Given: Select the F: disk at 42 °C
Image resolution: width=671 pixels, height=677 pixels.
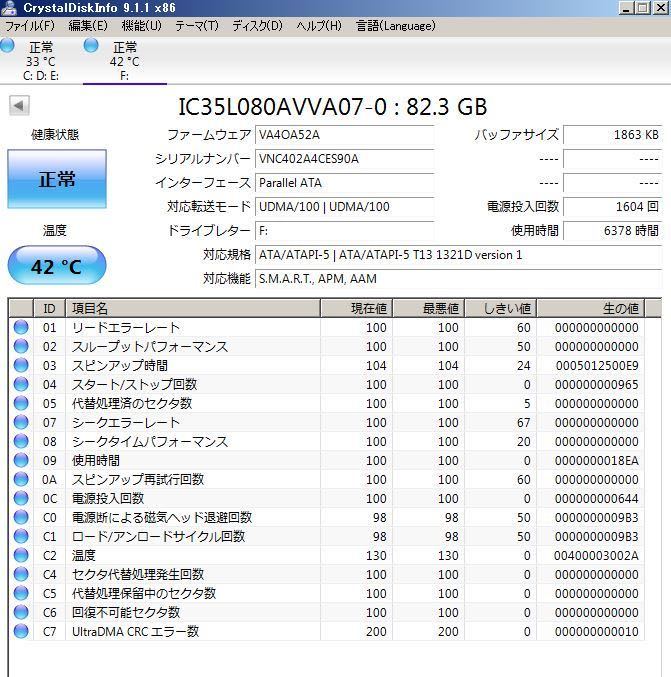Looking at the screenshot, I should [x=124, y=60].
